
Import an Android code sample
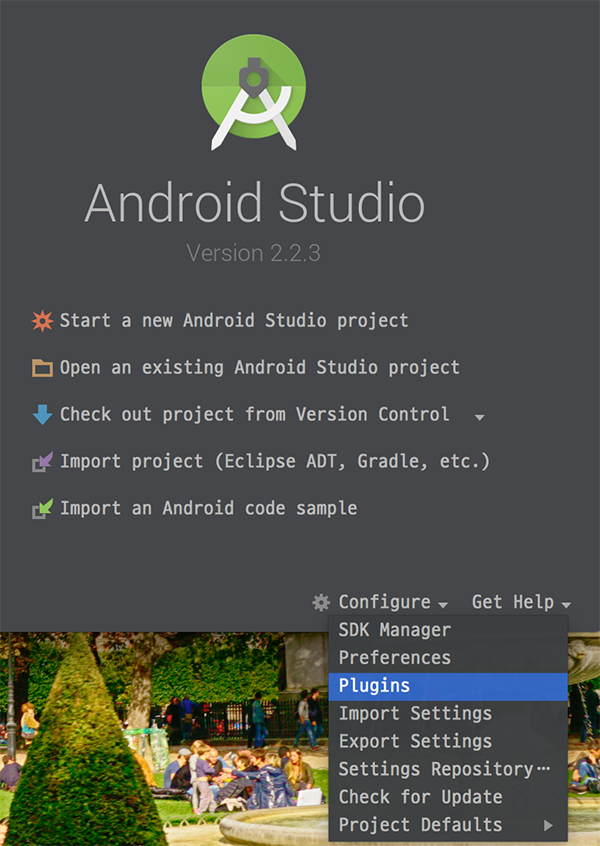(208, 508)
